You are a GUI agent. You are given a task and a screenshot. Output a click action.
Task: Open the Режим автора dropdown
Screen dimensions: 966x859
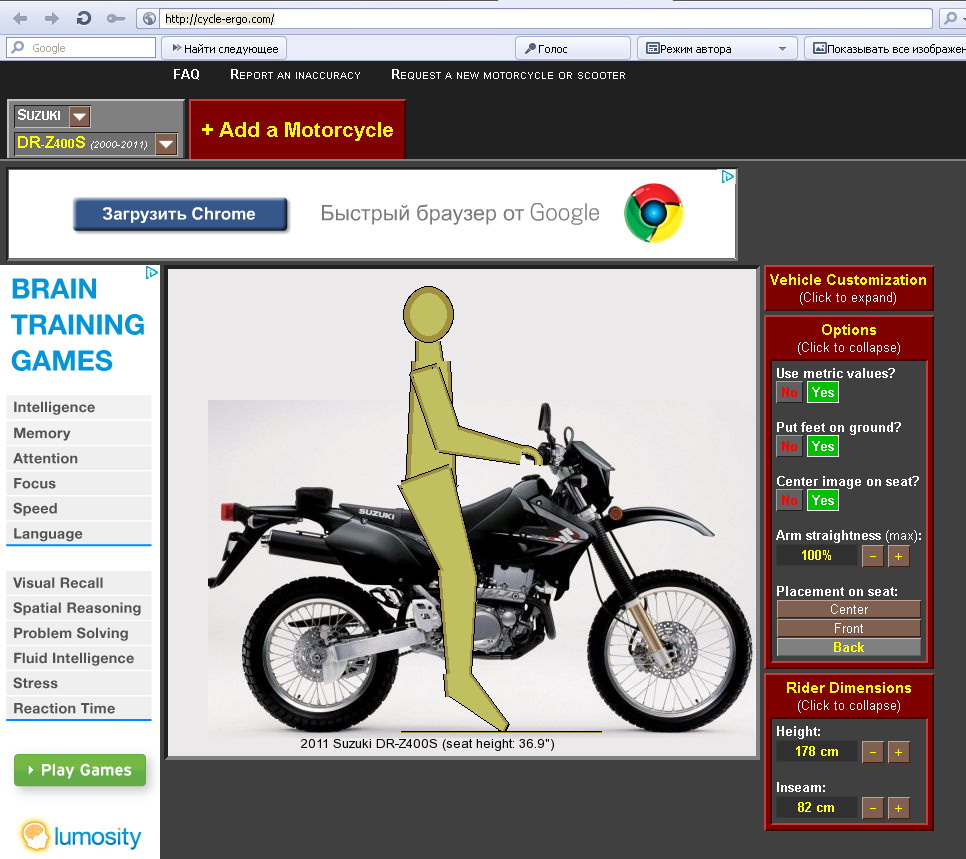tap(717, 48)
